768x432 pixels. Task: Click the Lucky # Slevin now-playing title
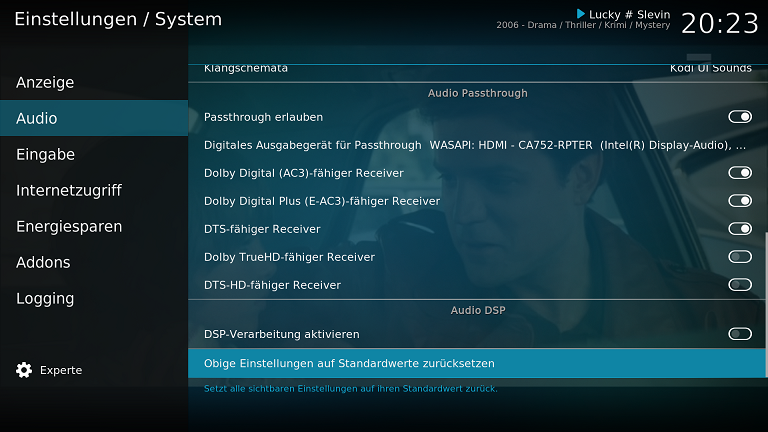pyautogui.click(x=629, y=14)
